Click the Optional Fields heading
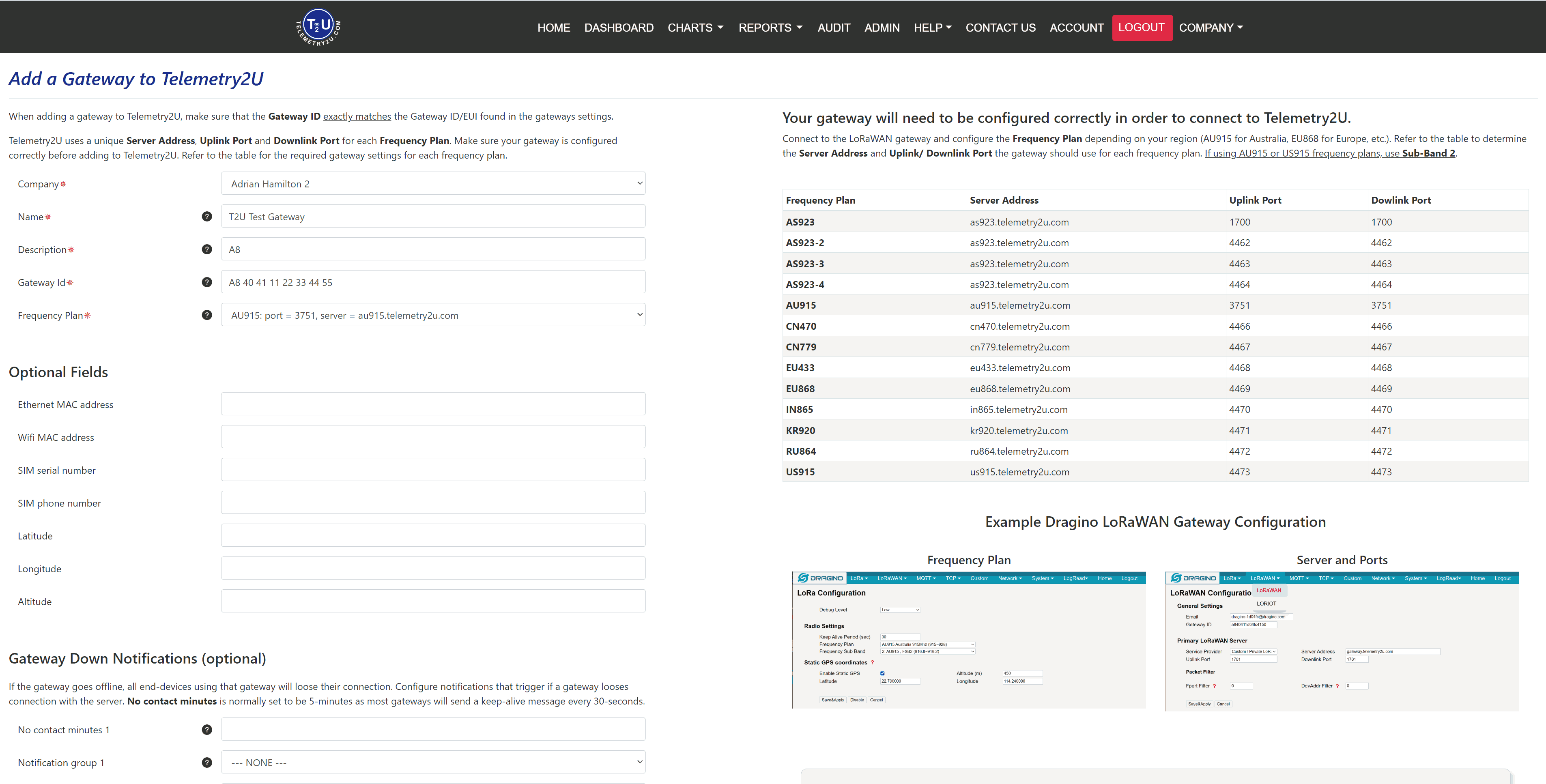1546x784 pixels. point(58,372)
